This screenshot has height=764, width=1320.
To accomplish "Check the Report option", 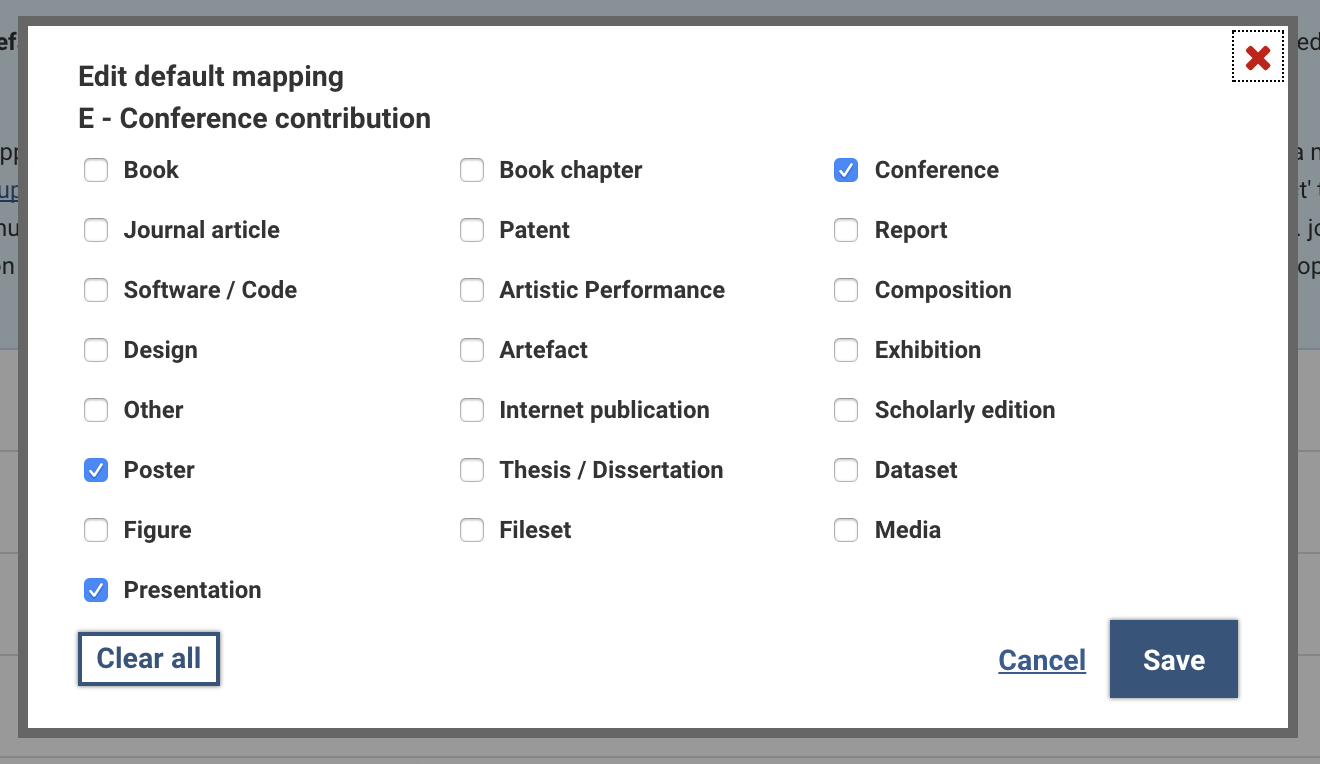I will 846,230.
